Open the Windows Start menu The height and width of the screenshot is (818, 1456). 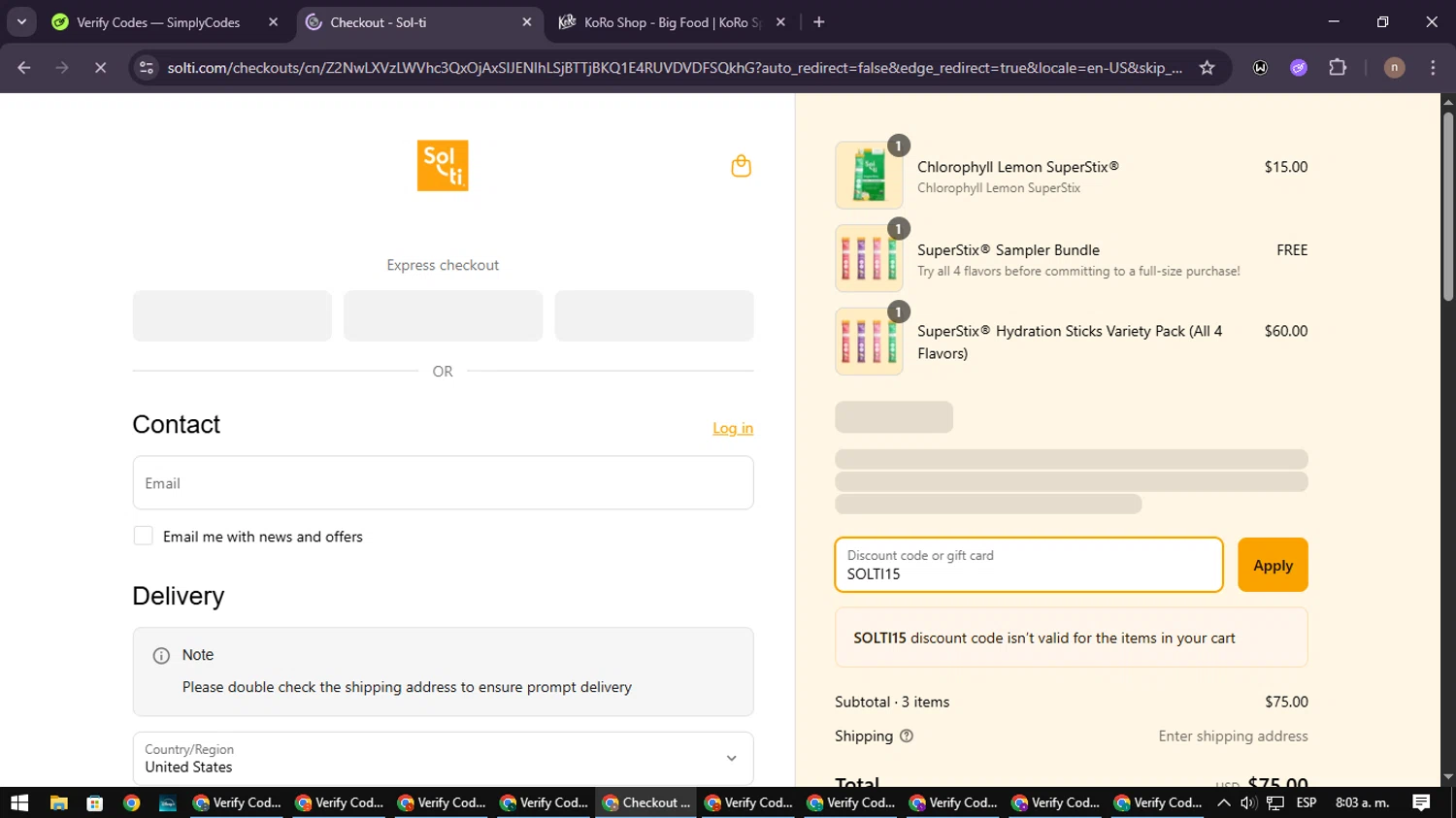tap(19, 802)
